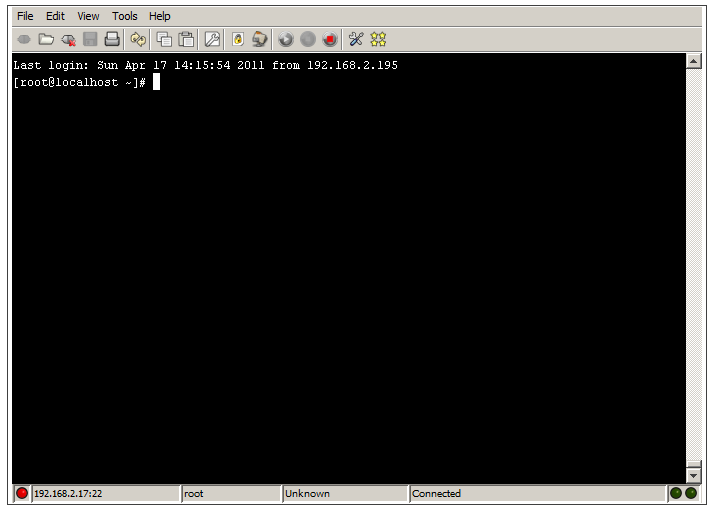The width and height of the screenshot is (711, 511).
Task: Click the copy icon in toolbar
Action: (x=164, y=39)
